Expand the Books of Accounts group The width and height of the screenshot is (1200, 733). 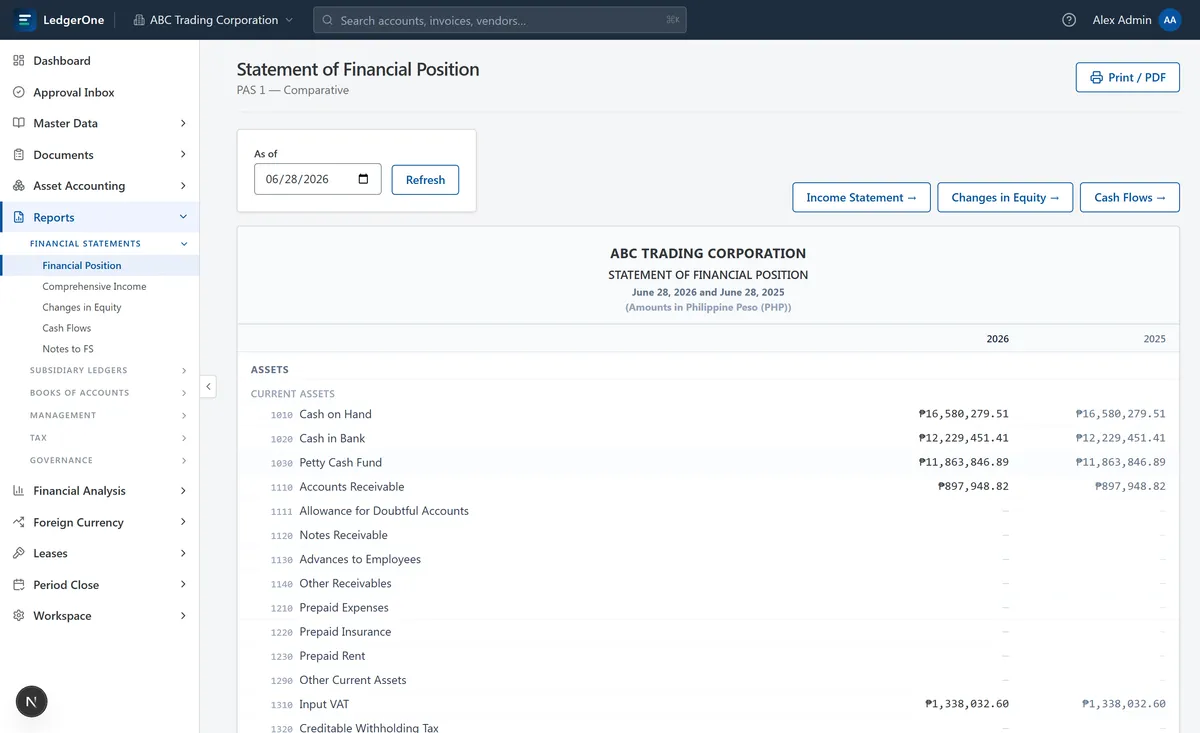(x=184, y=393)
